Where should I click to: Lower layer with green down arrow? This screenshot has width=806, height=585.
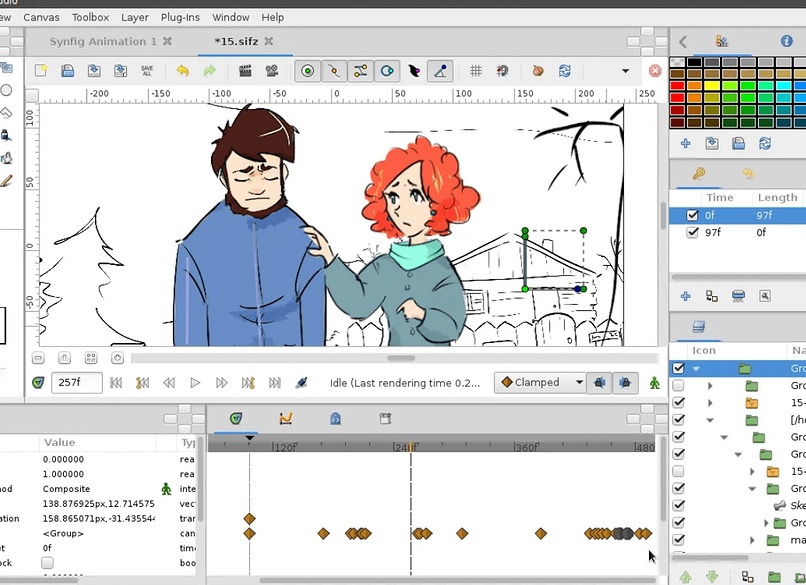tap(712, 577)
